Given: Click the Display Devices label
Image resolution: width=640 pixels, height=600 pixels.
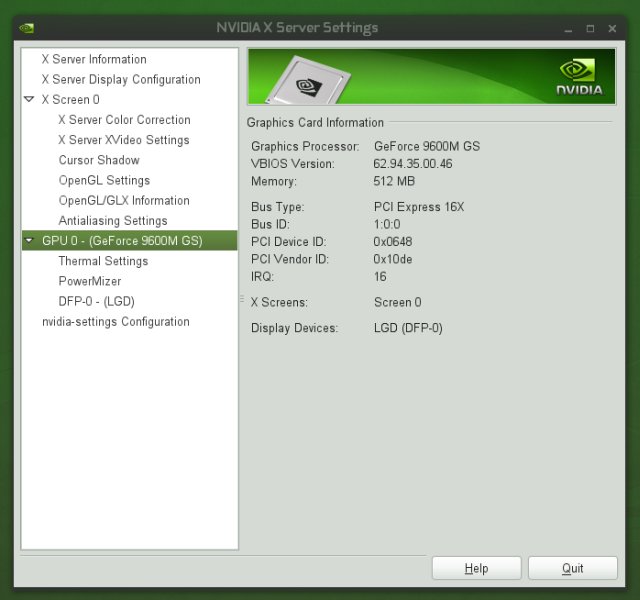Looking at the screenshot, I should (295, 328).
